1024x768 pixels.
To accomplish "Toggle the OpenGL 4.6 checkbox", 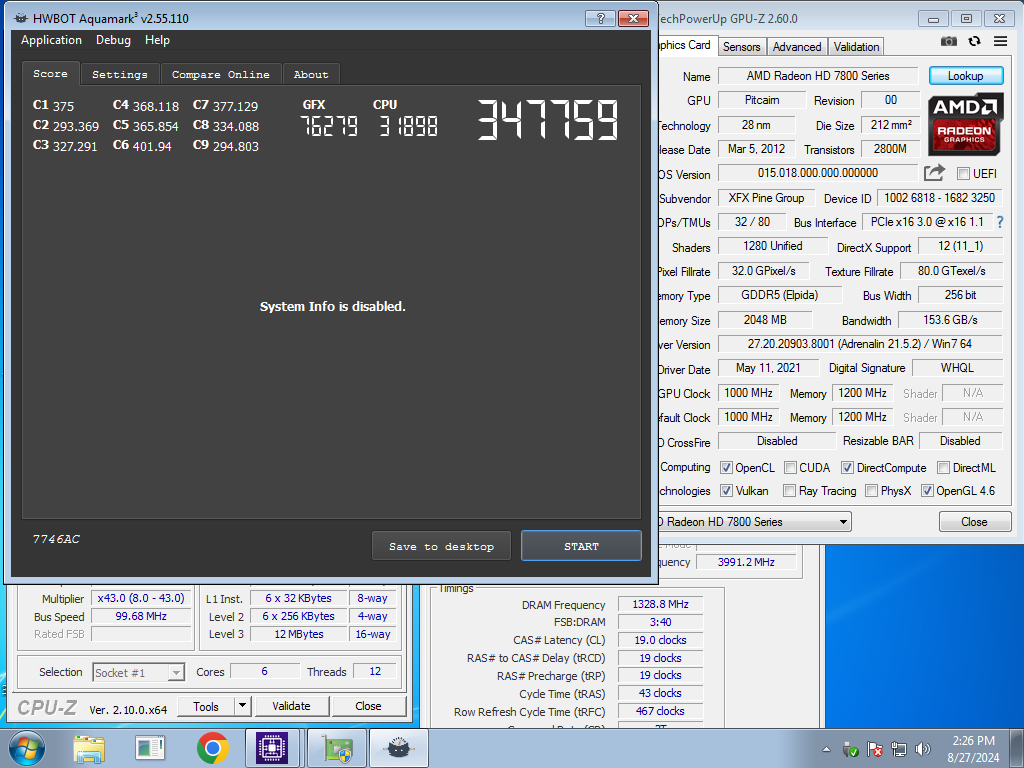I will coord(927,490).
